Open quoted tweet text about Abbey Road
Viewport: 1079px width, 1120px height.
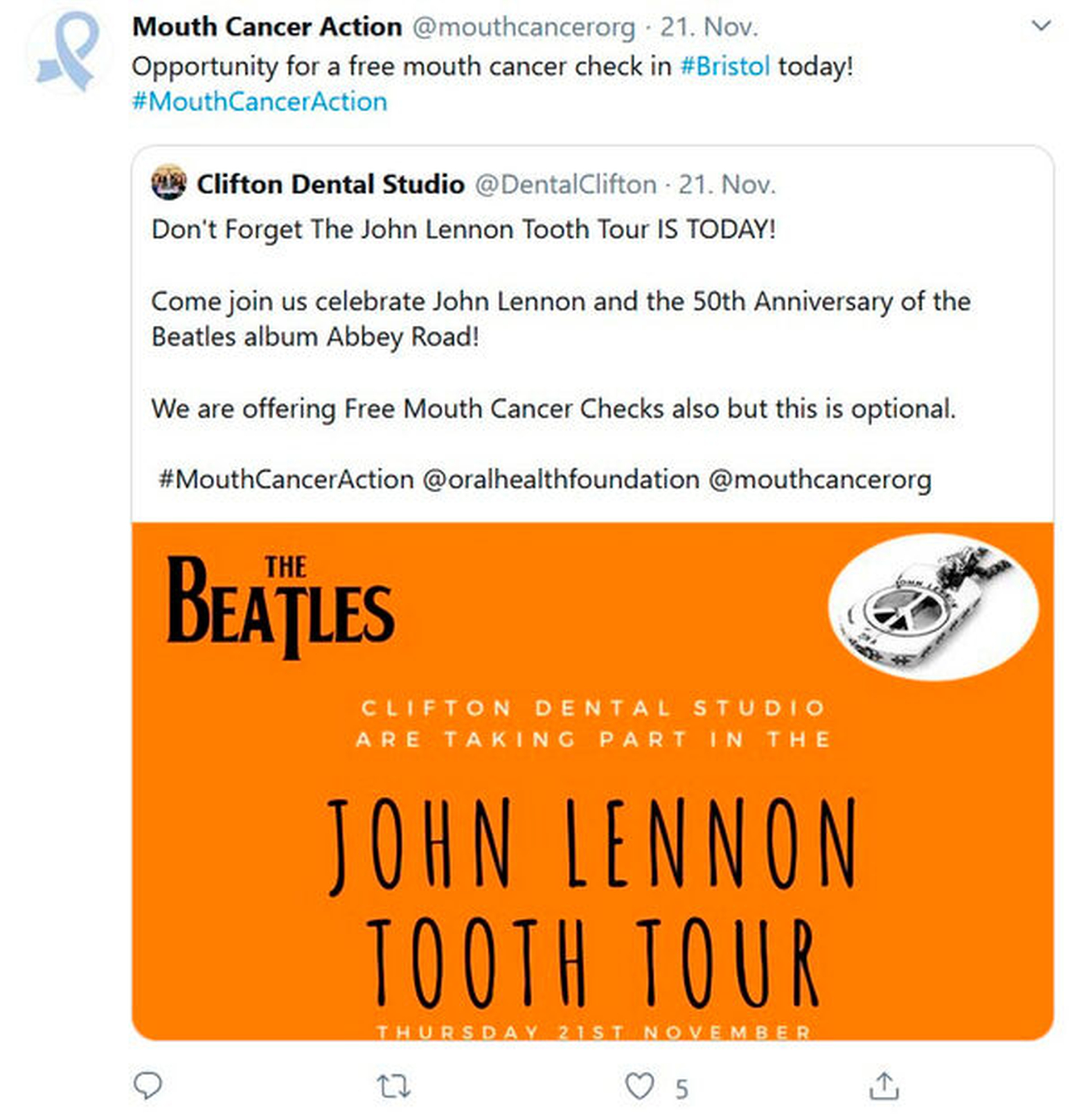pyautogui.click(x=561, y=319)
